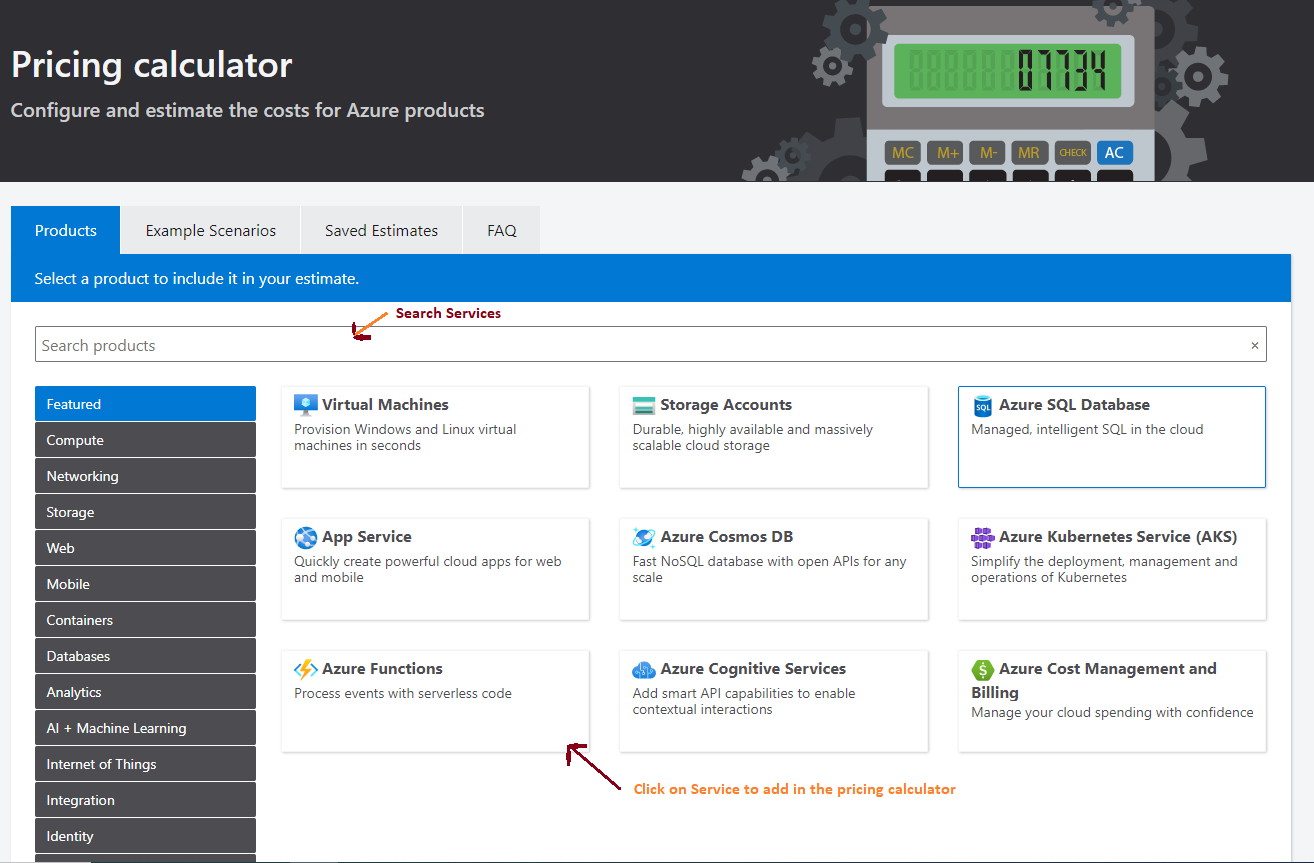
Task: Open the Identity category
Action: tap(145, 836)
